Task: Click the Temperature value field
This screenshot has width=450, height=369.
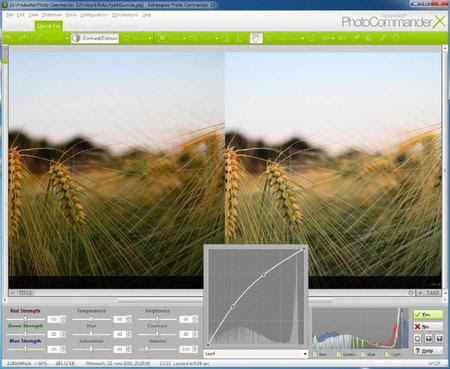Action: coord(120,319)
